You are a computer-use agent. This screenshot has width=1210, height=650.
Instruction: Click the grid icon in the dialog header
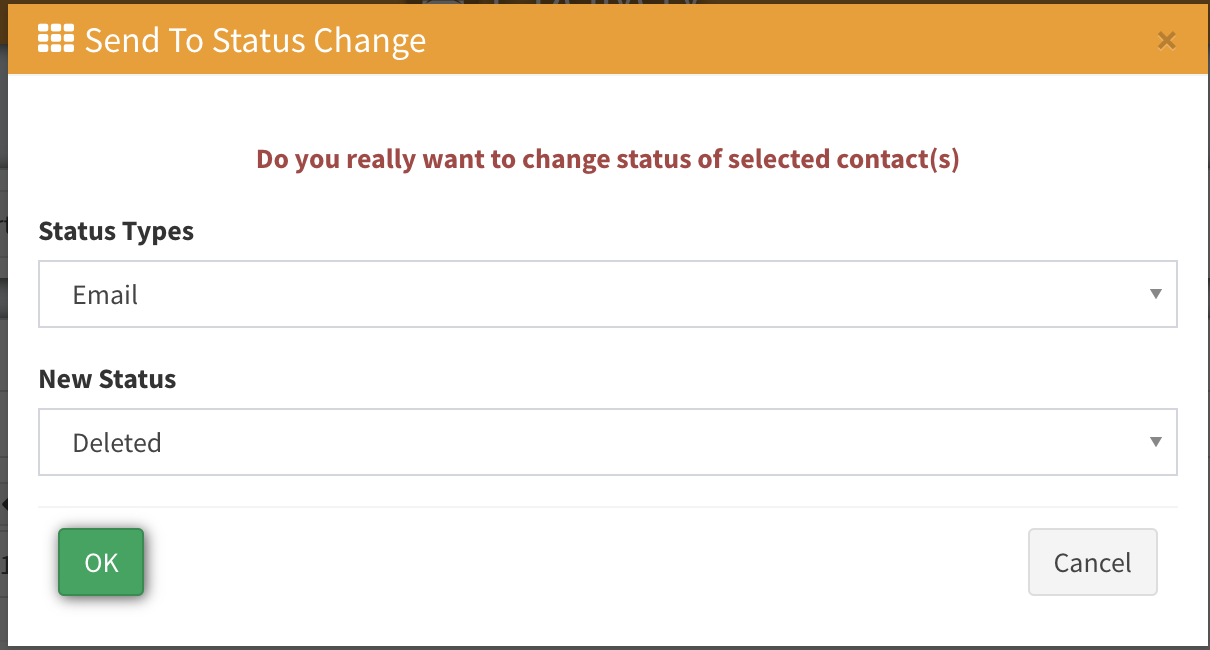56,40
